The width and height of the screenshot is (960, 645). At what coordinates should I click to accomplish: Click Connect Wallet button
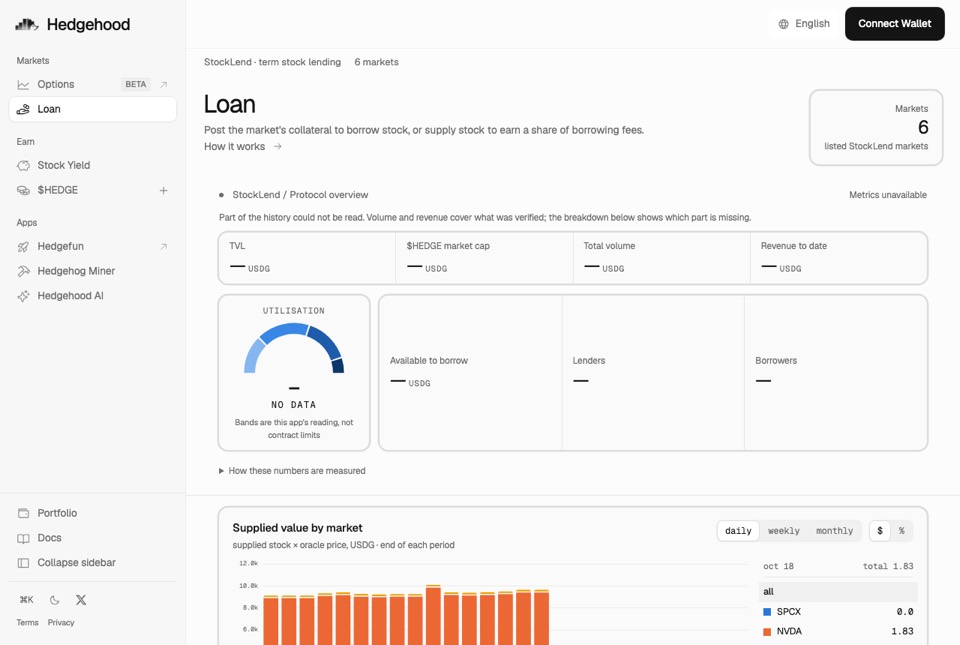[x=894, y=24]
